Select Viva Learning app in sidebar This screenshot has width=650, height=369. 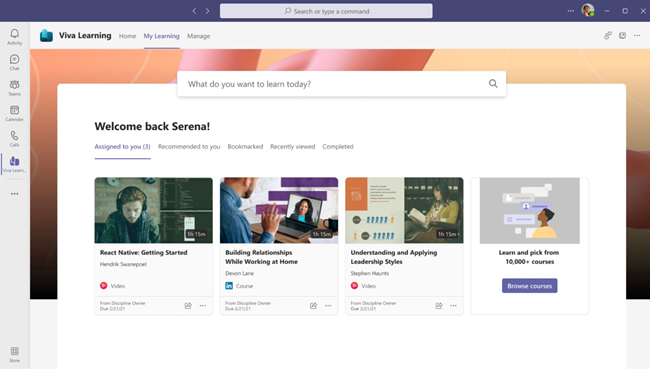click(x=15, y=164)
